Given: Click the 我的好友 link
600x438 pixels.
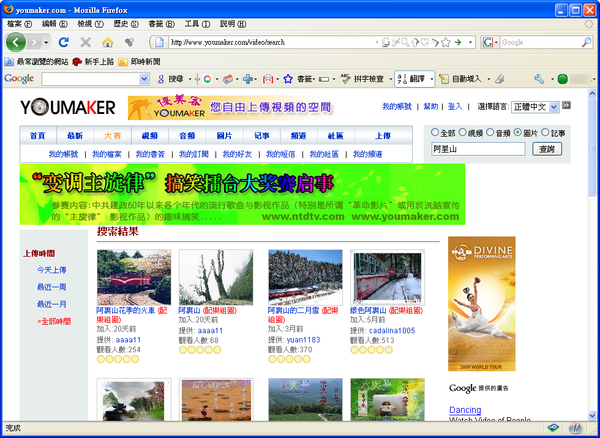Looking at the screenshot, I should (237, 154).
